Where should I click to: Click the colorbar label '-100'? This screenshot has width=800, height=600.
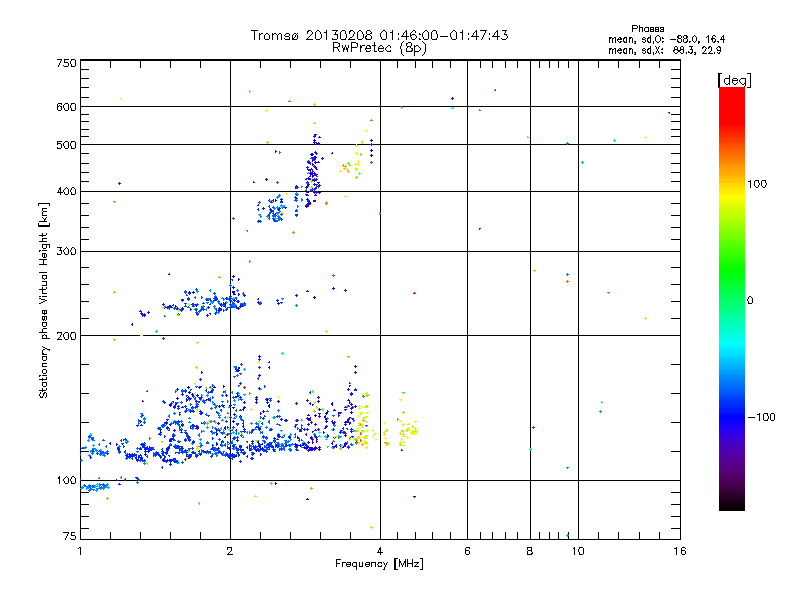tap(761, 417)
